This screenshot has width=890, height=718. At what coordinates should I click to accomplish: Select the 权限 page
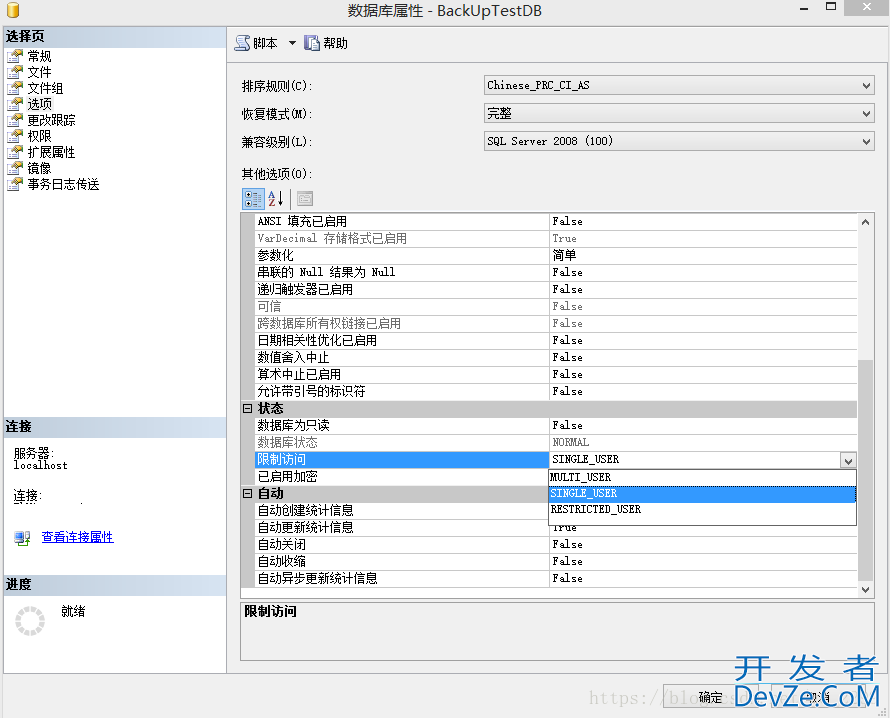click(x=39, y=136)
